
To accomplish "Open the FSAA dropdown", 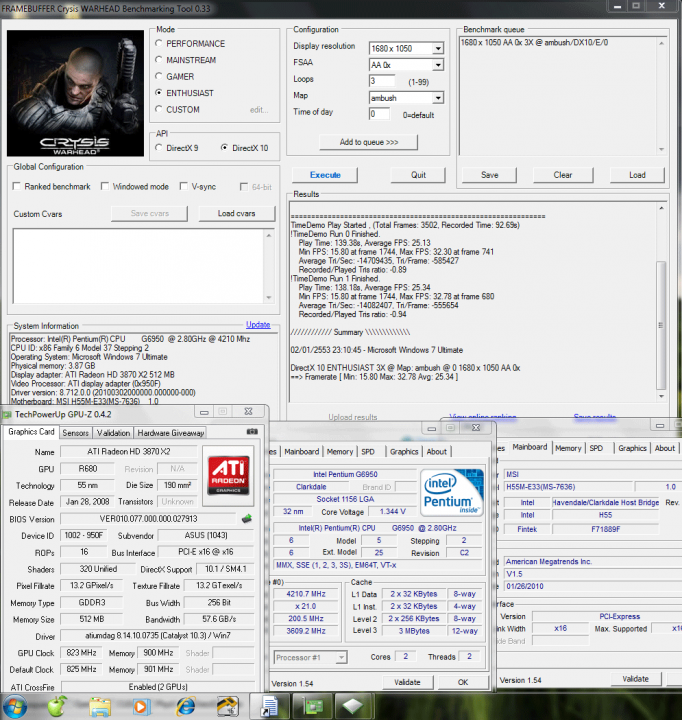I will 438,65.
